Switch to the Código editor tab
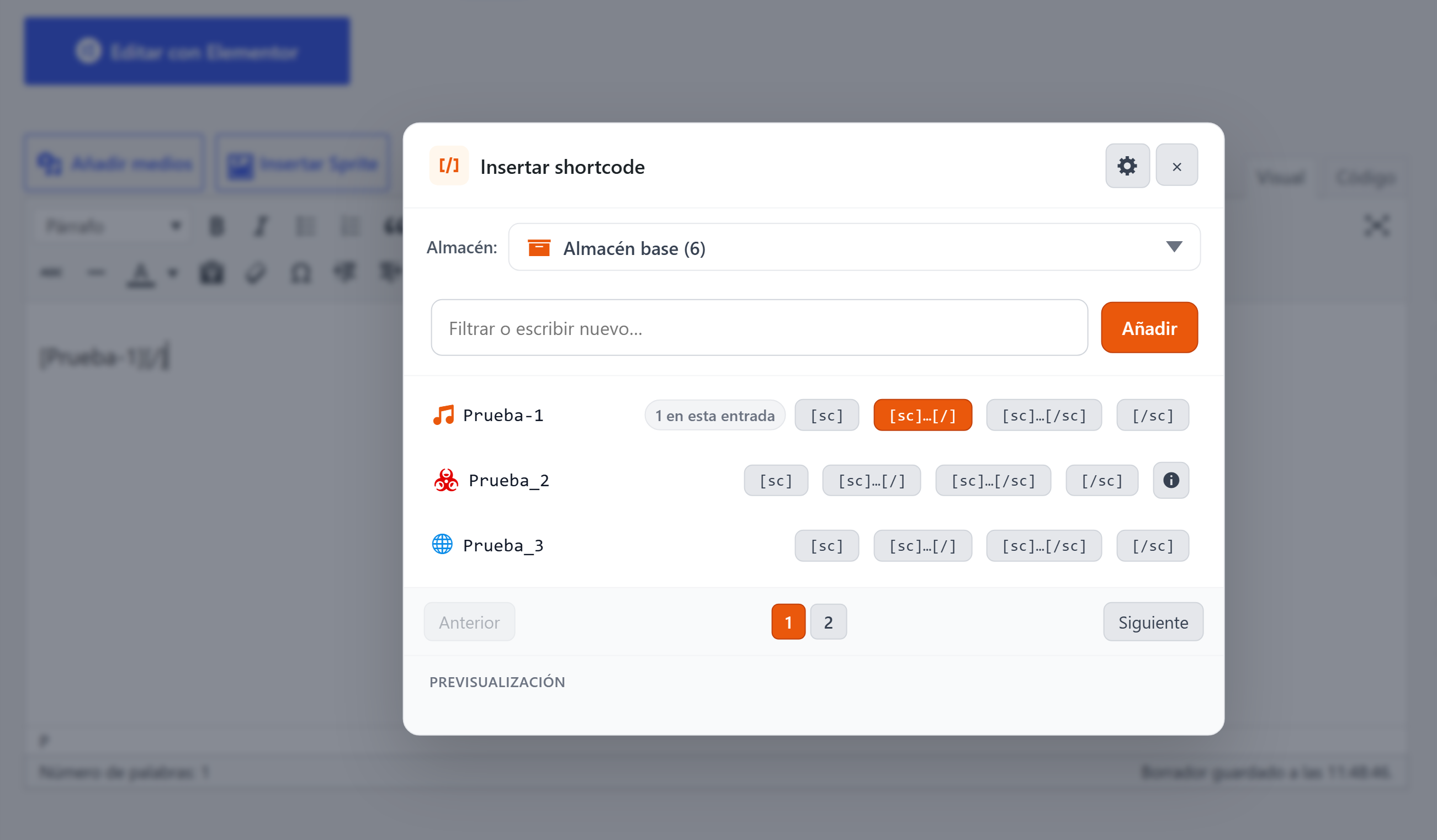The width and height of the screenshot is (1437, 840). (x=1366, y=178)
